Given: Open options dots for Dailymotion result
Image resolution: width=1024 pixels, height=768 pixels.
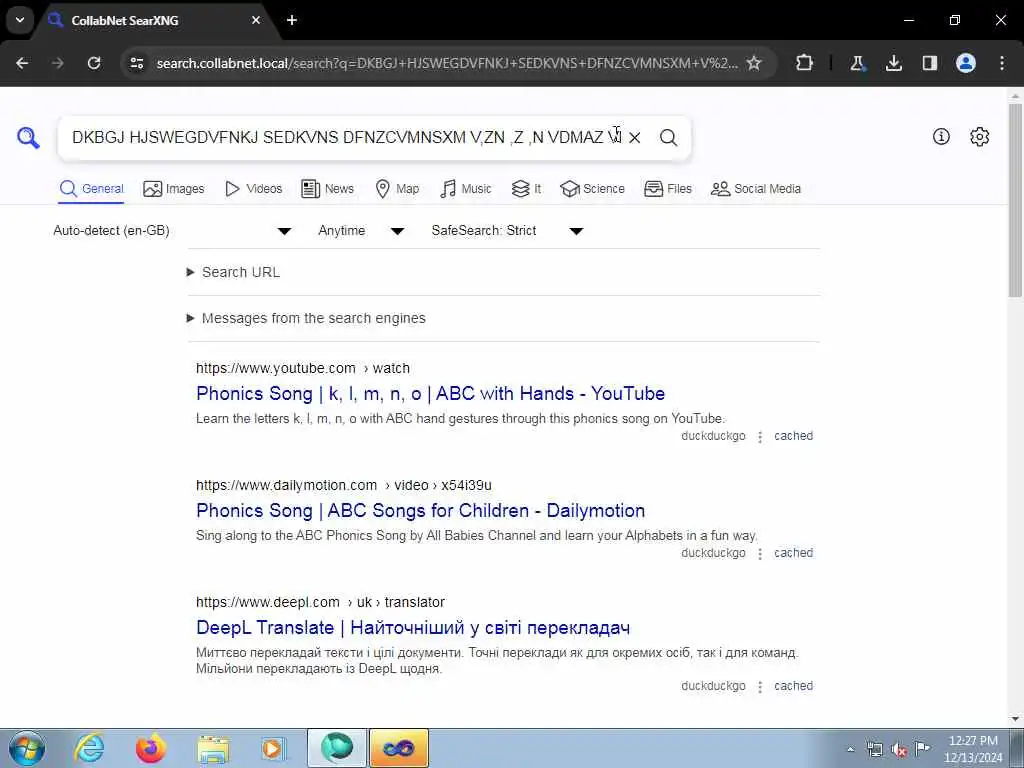Looking at the screenshot, I should tap(760, 554).
